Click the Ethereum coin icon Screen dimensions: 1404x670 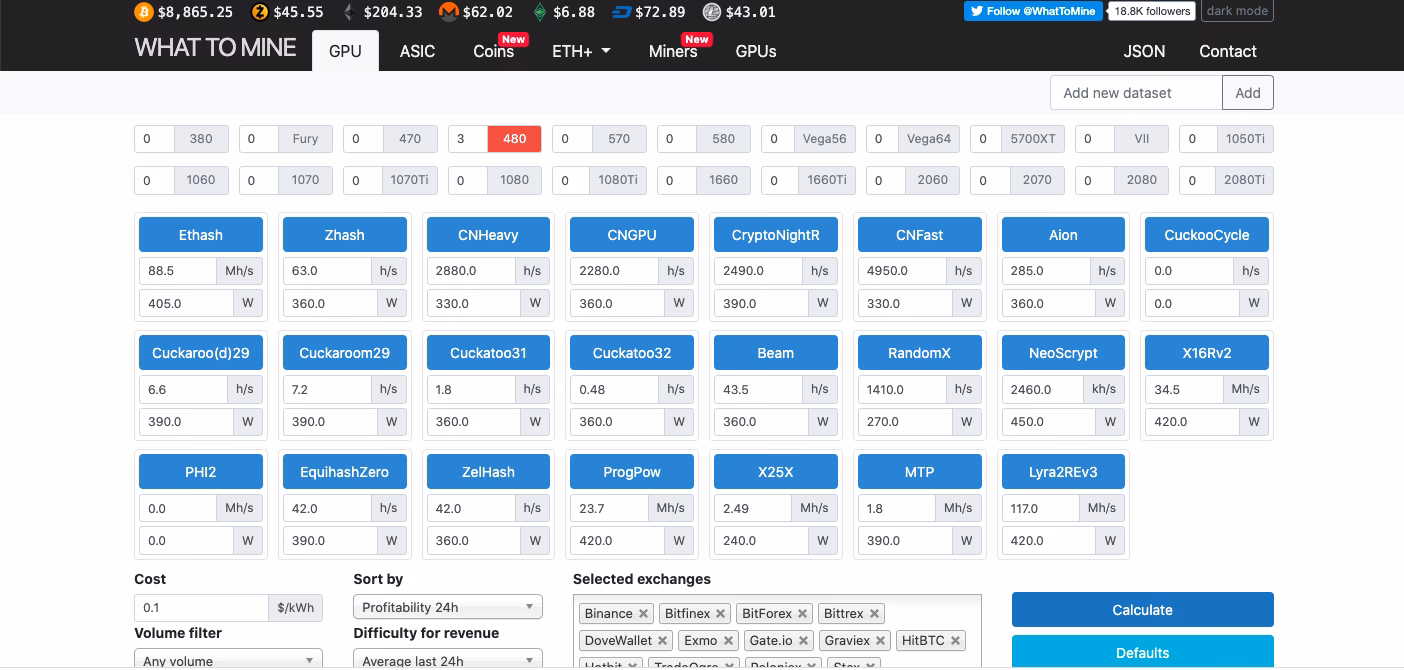point(349,12)
